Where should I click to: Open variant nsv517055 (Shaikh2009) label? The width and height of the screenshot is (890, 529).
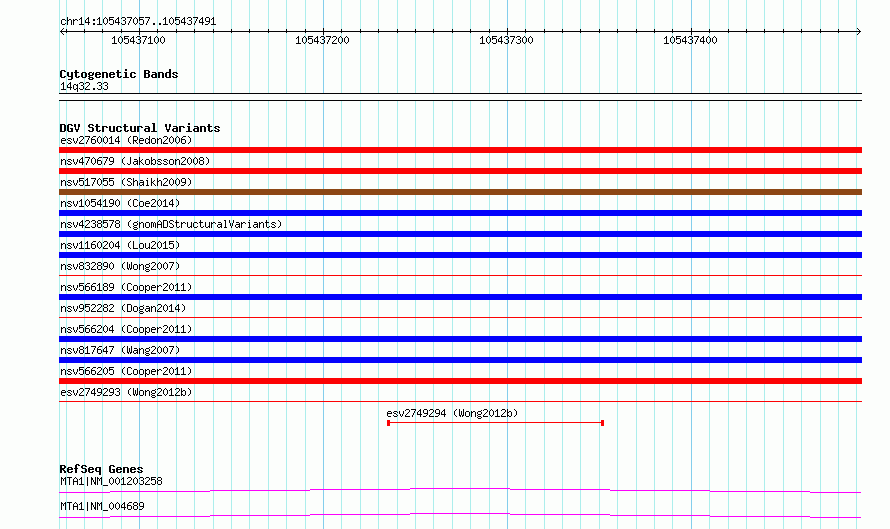pyautogui.click(x=126, y=182)
